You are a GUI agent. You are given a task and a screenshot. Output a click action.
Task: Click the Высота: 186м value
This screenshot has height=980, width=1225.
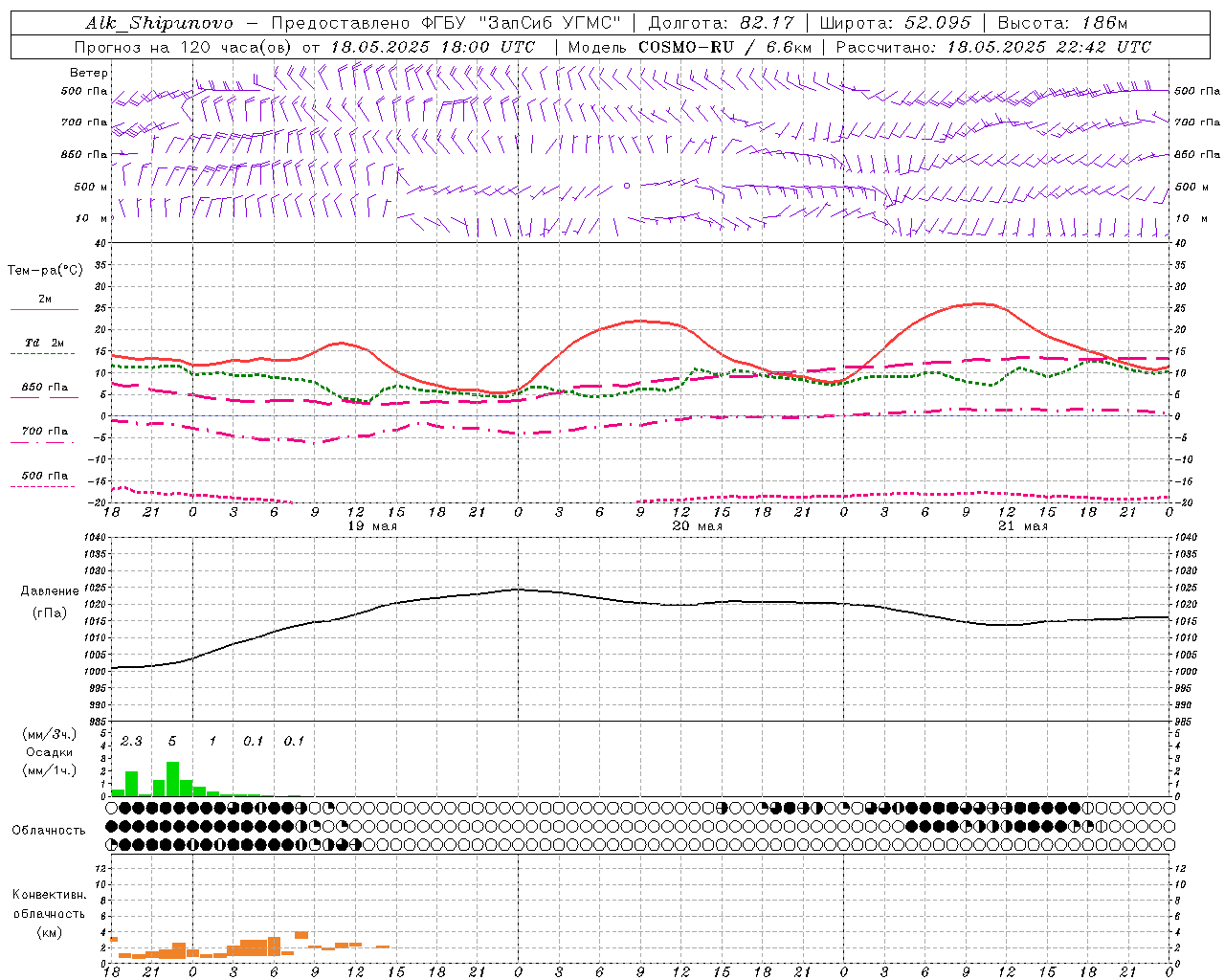1062,23
